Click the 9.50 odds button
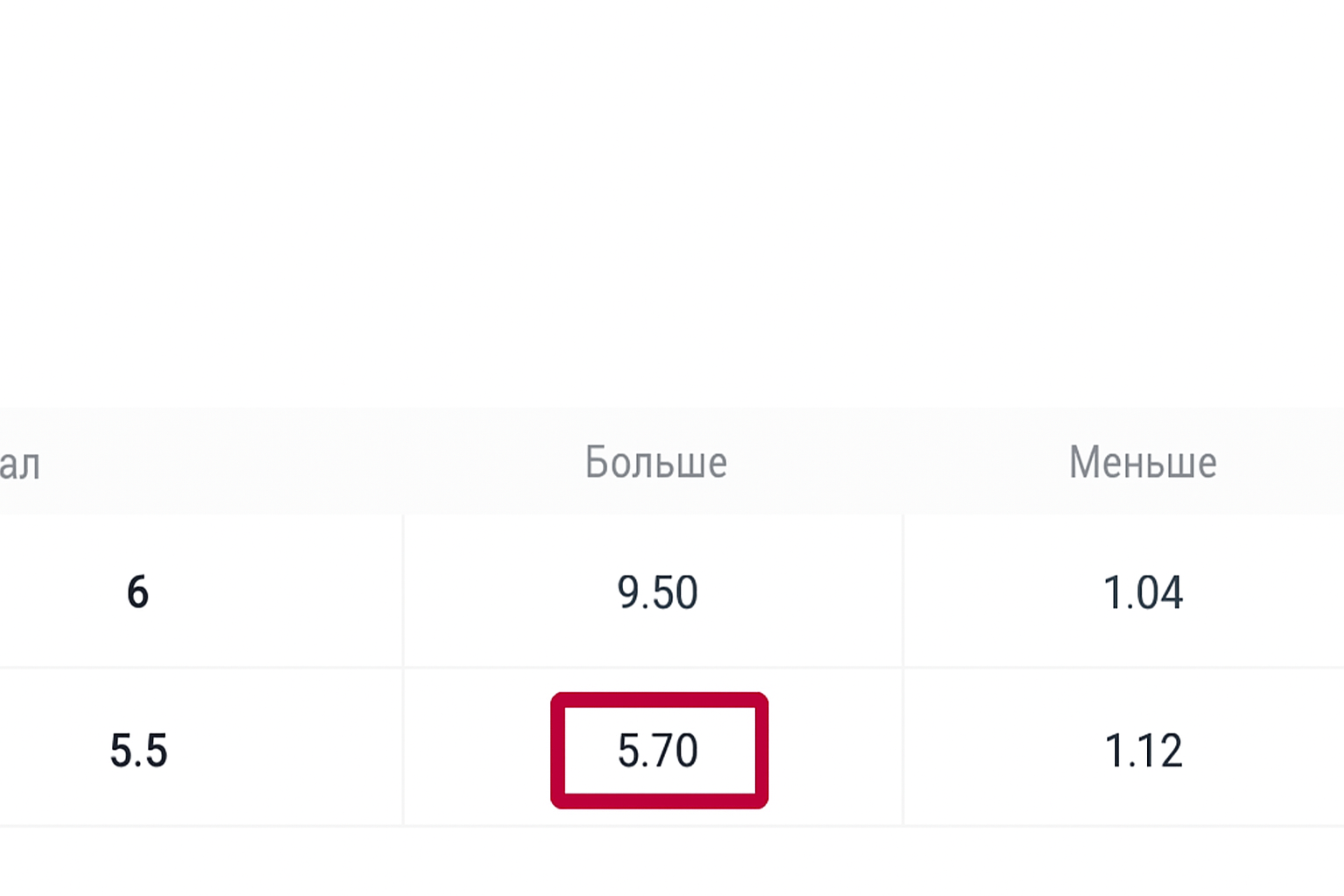 [x=657, y=592]
